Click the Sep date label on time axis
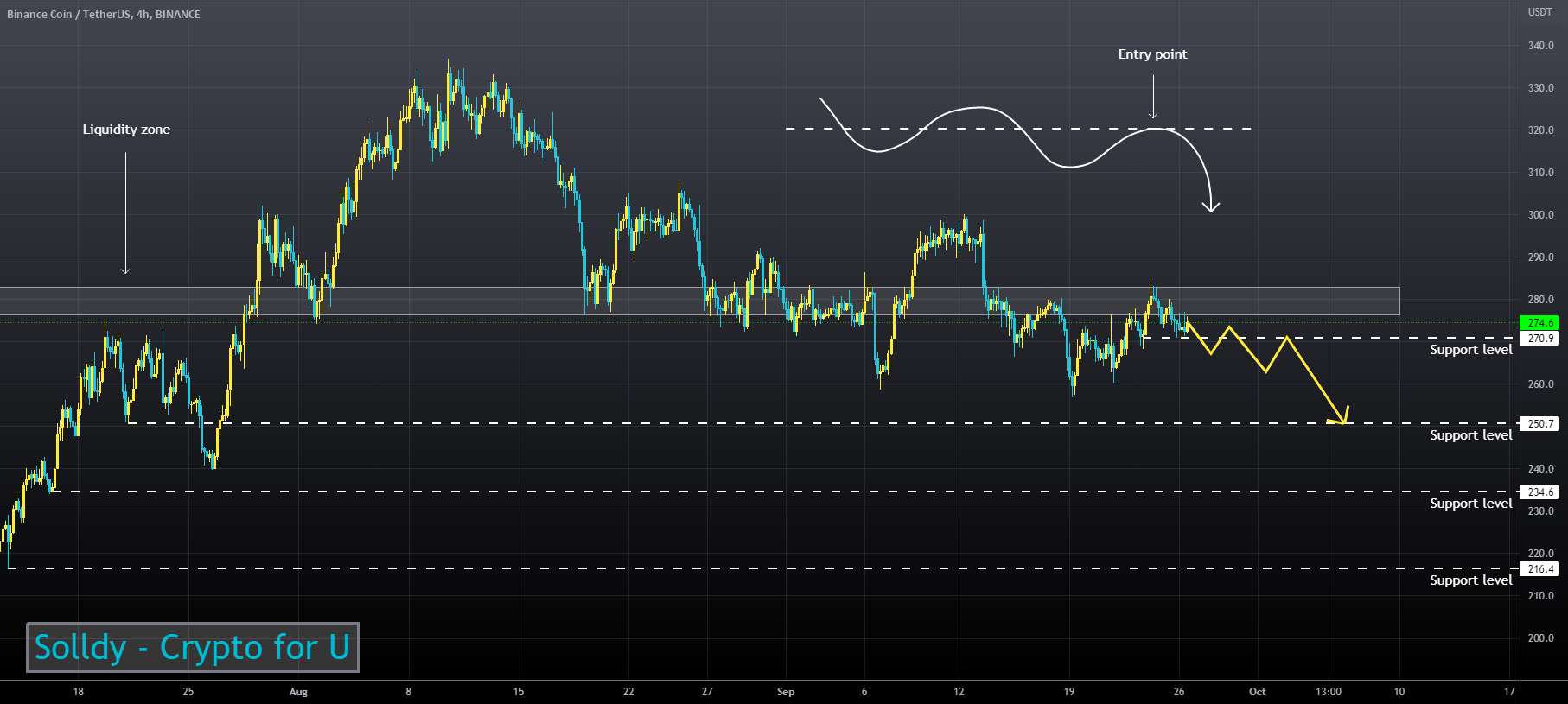This screenshot has height=704, width=1568. coord(786,692)
